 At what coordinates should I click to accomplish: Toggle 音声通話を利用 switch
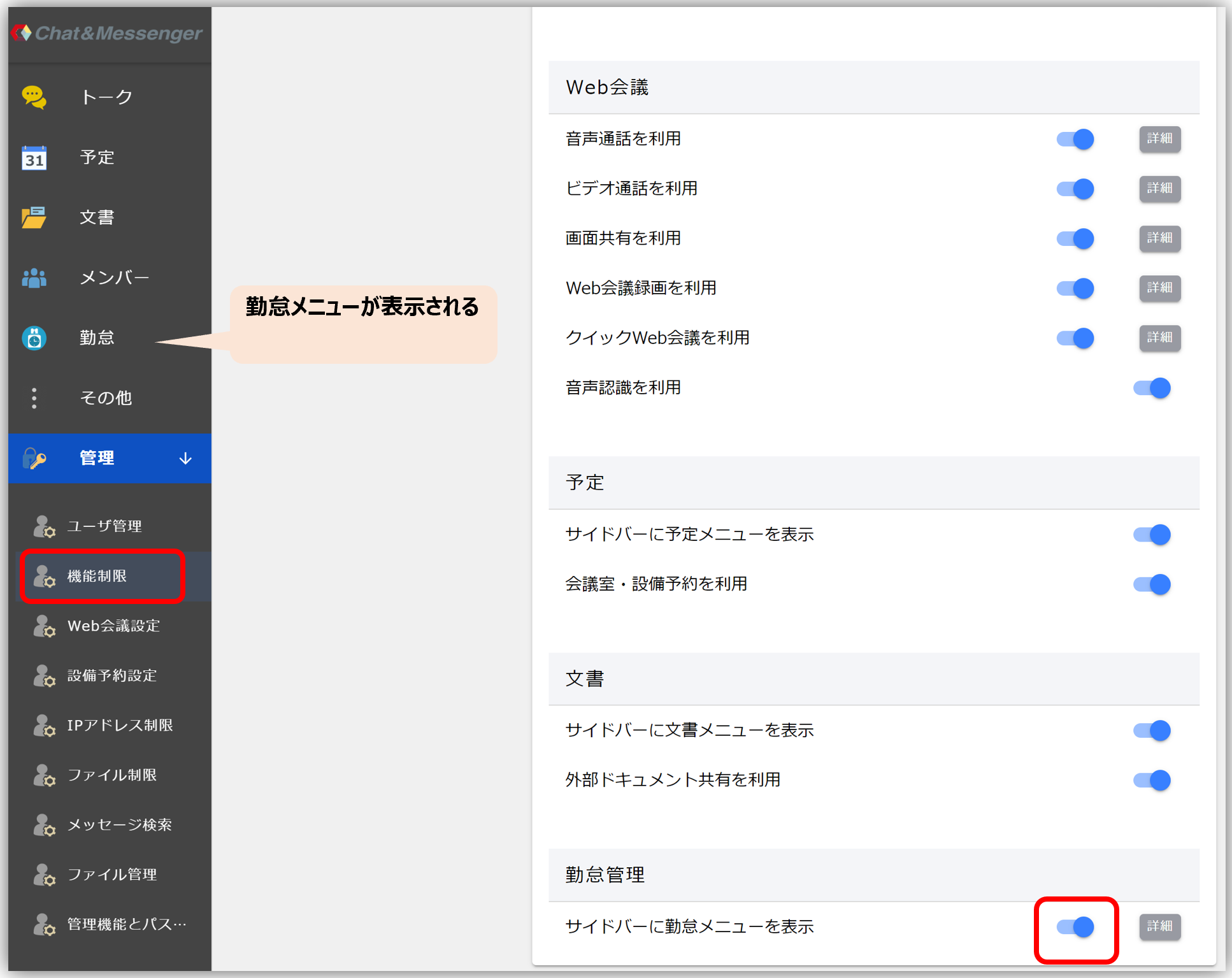pyautogui.click(x=1075, y=139)
